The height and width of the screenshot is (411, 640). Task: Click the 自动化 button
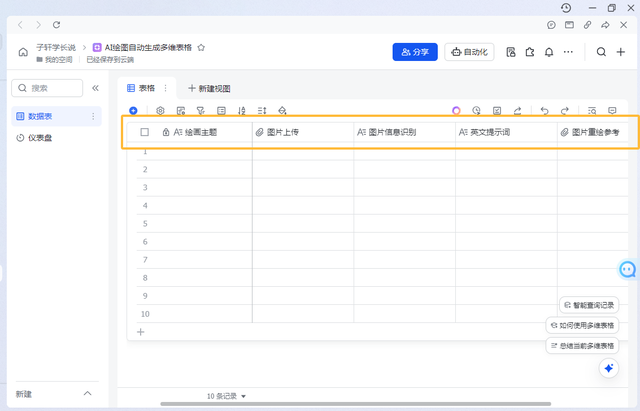469,52
